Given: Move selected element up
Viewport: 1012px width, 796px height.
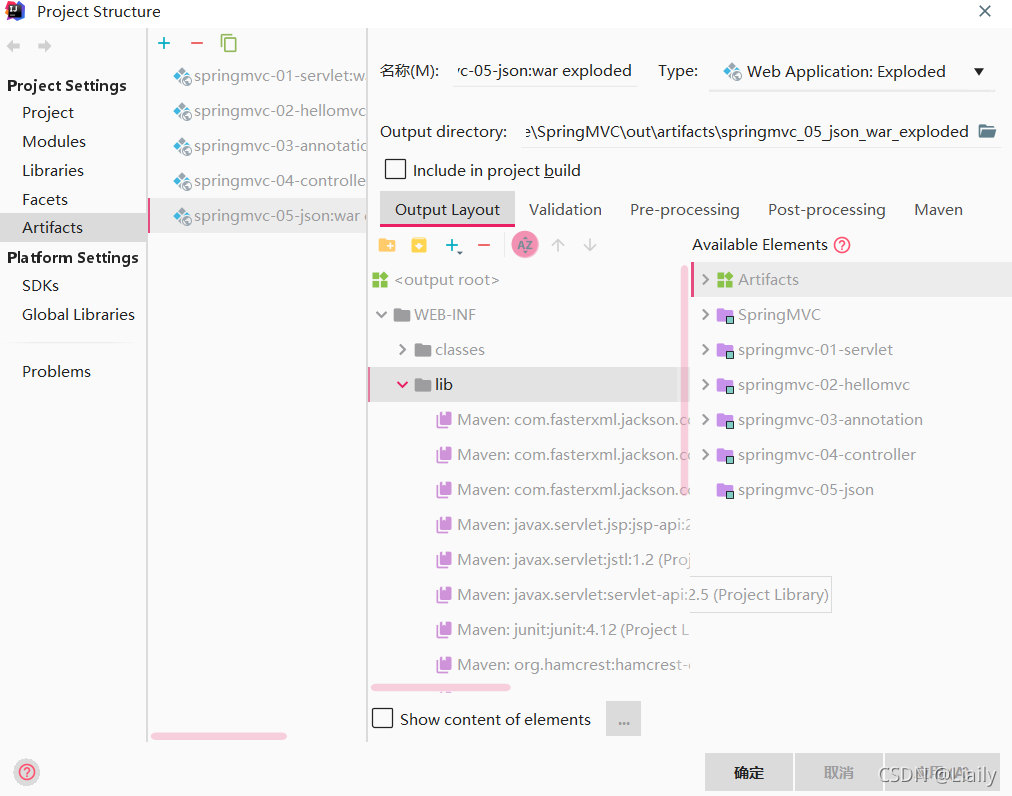Looking at the screenshot, I should pos(558,245).
